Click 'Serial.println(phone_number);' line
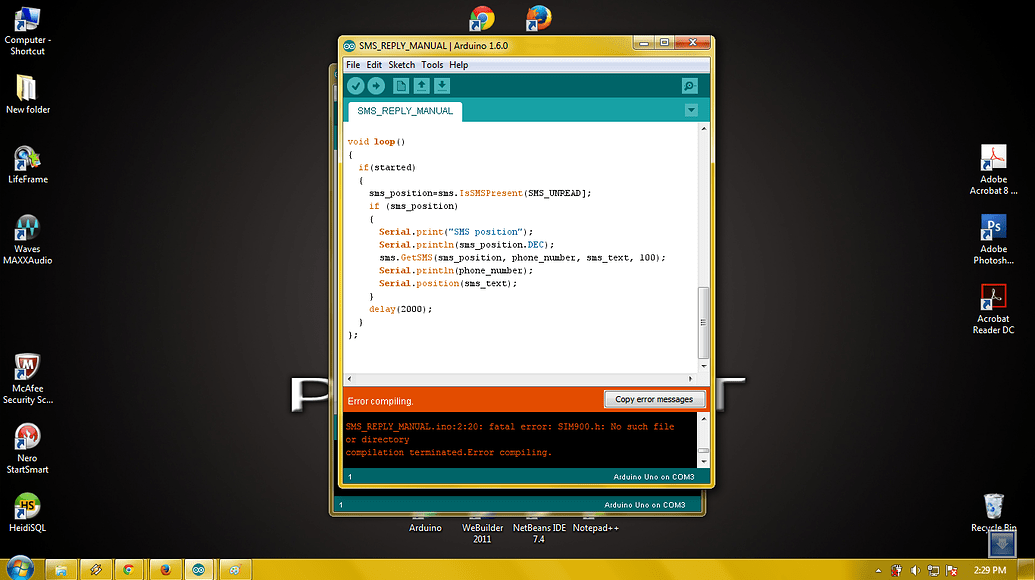This screenshot has height=580, width=1035. click(x=455, y=271)
